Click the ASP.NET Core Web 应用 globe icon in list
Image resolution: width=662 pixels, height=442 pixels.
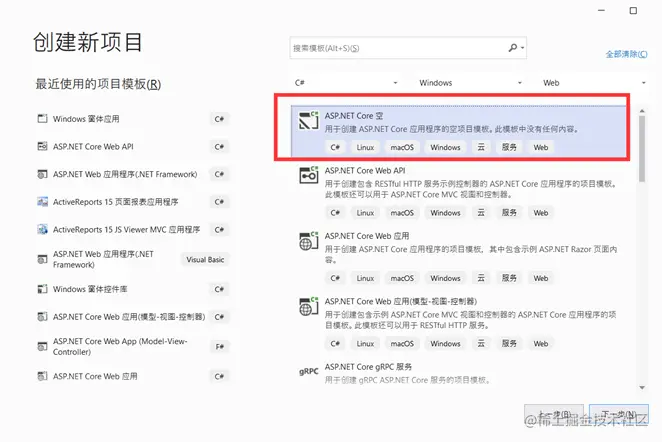point(309,241)
